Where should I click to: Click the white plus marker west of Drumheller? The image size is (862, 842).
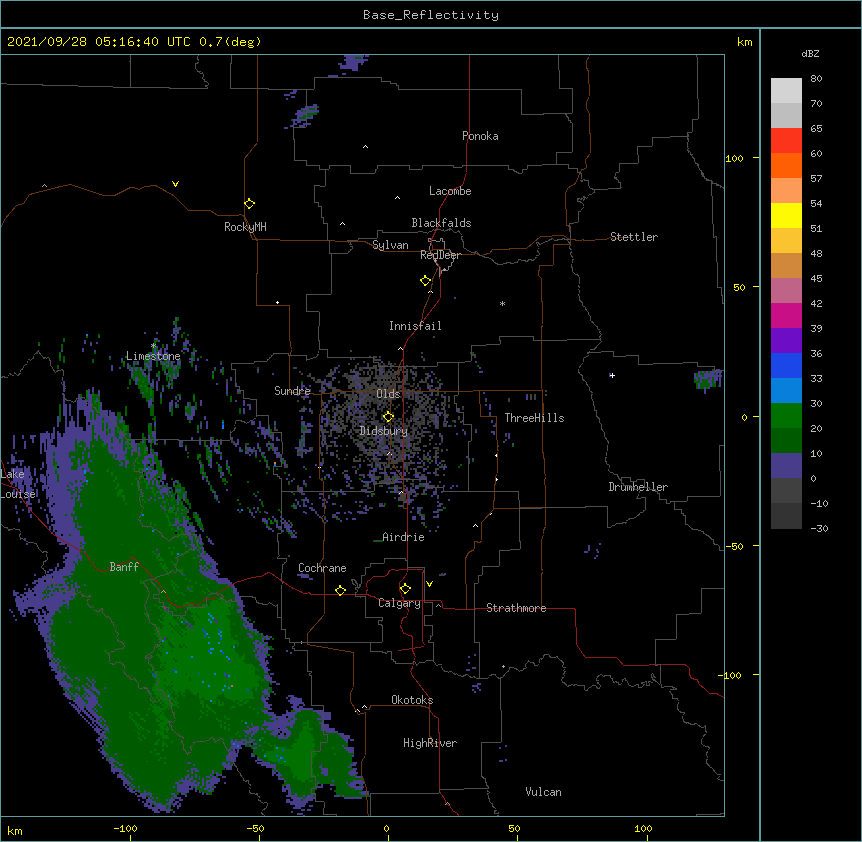(612, 375)
